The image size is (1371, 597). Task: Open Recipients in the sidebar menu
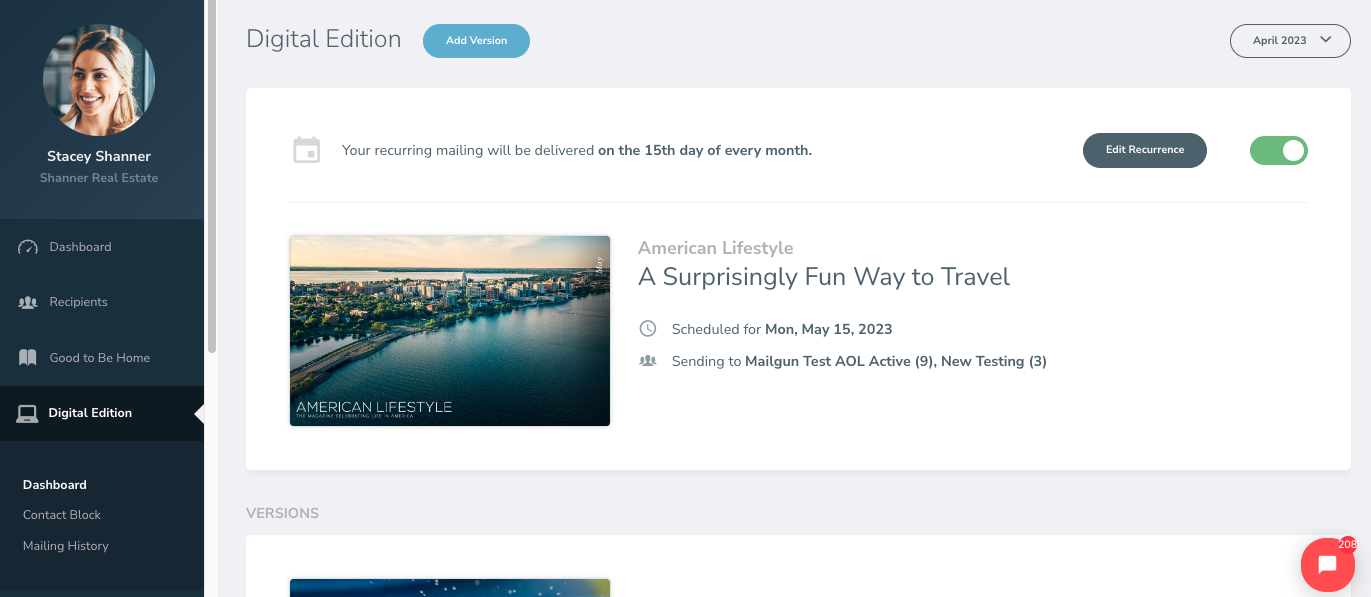[x=78, y=302]
